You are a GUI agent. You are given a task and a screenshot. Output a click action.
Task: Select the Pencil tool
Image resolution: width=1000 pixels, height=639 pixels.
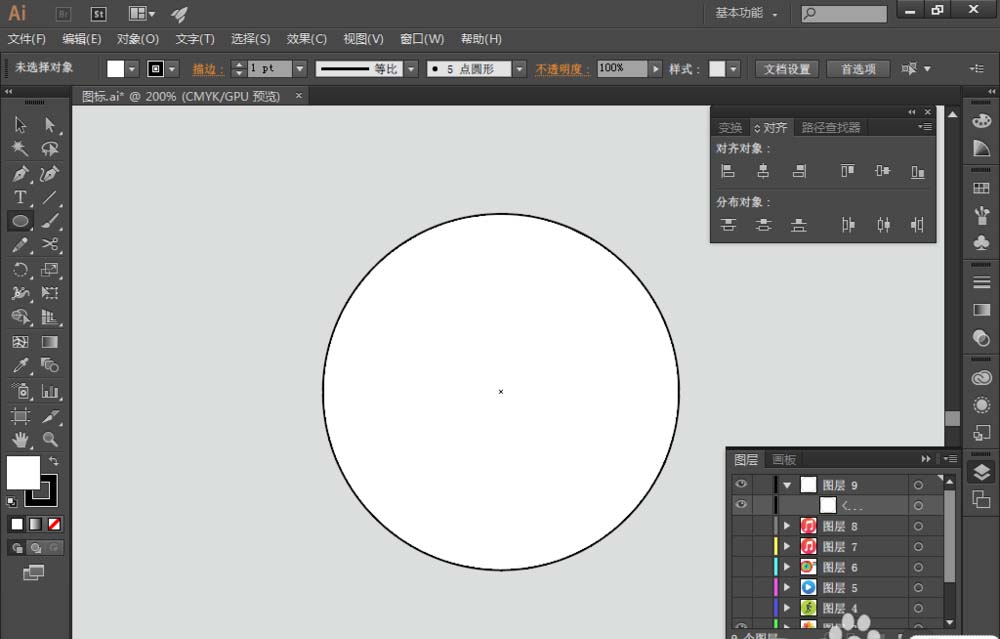tap(20, 245)
